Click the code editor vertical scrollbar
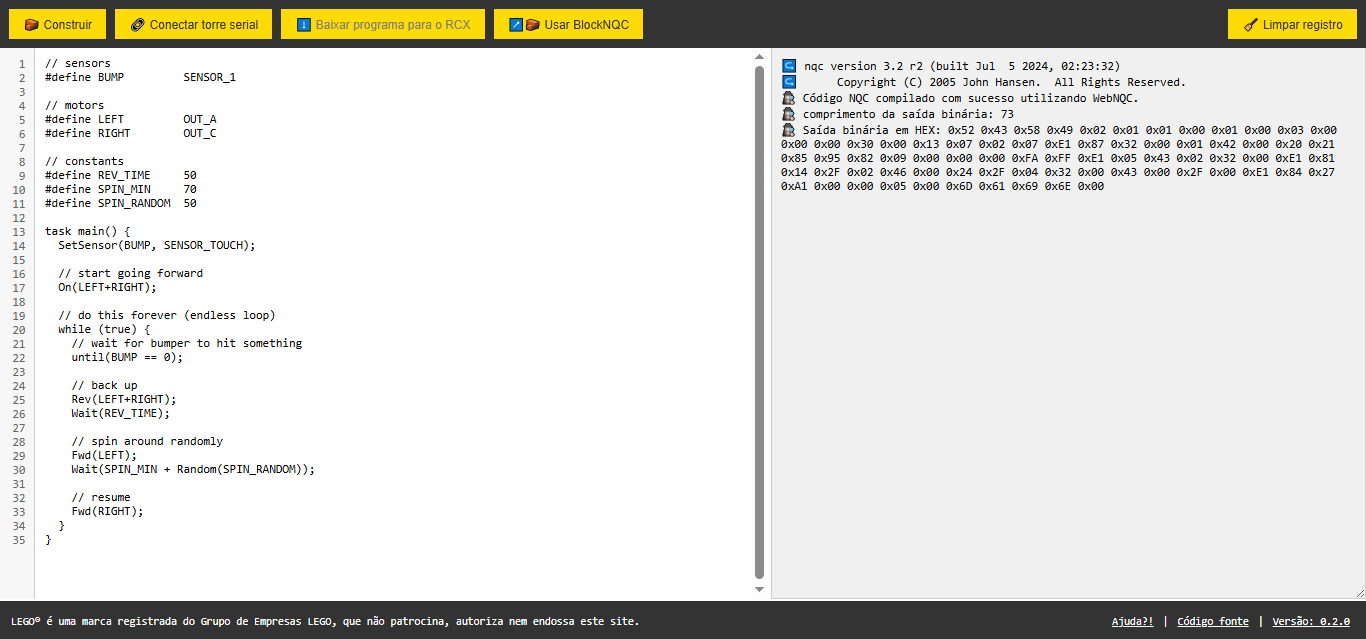This screenshot has width=1366, height=639. tap(759, 322)
